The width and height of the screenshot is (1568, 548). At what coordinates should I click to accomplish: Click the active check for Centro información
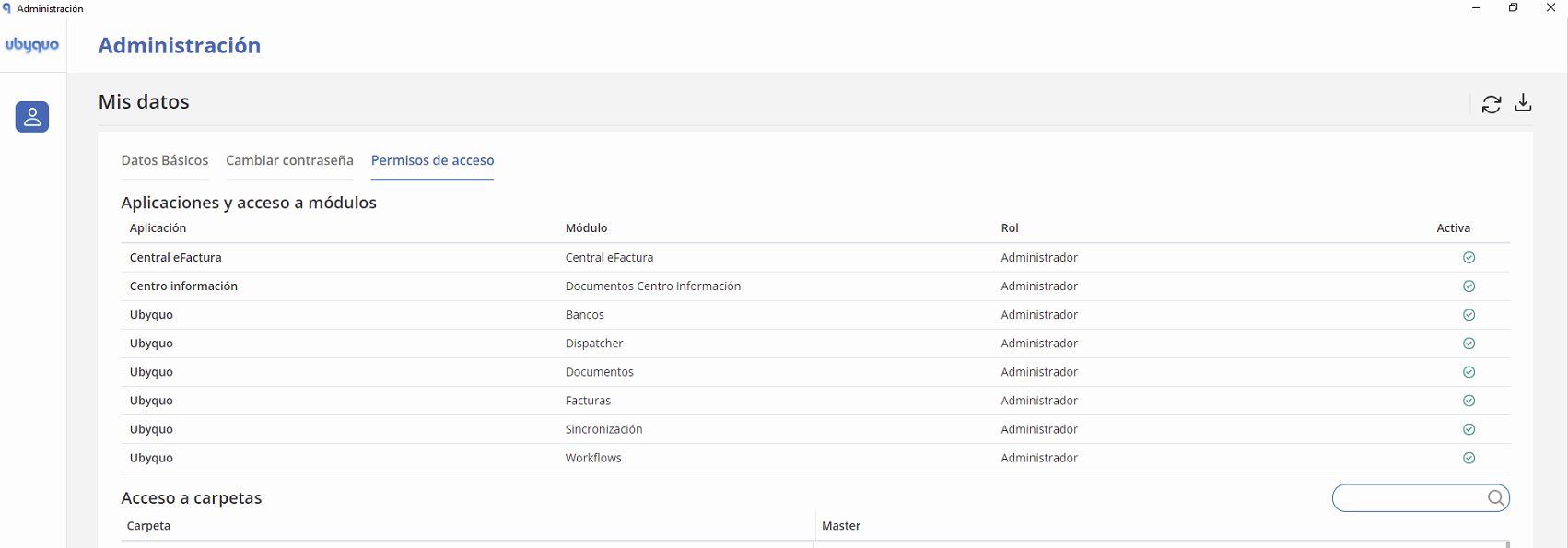[x=1469, y=286]
